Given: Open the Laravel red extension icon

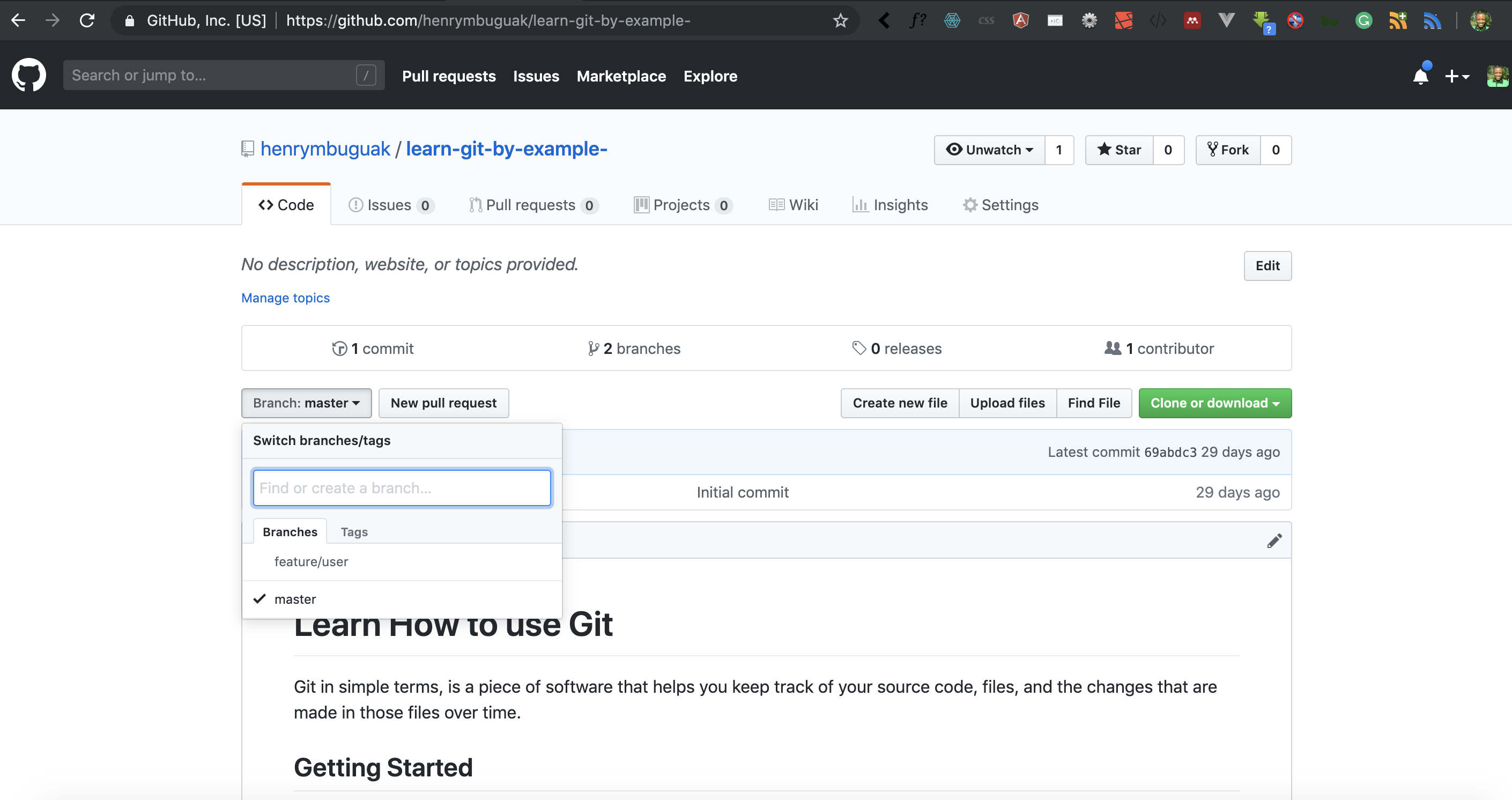Looking at the screenshot, I should (x=1123, y=20).
